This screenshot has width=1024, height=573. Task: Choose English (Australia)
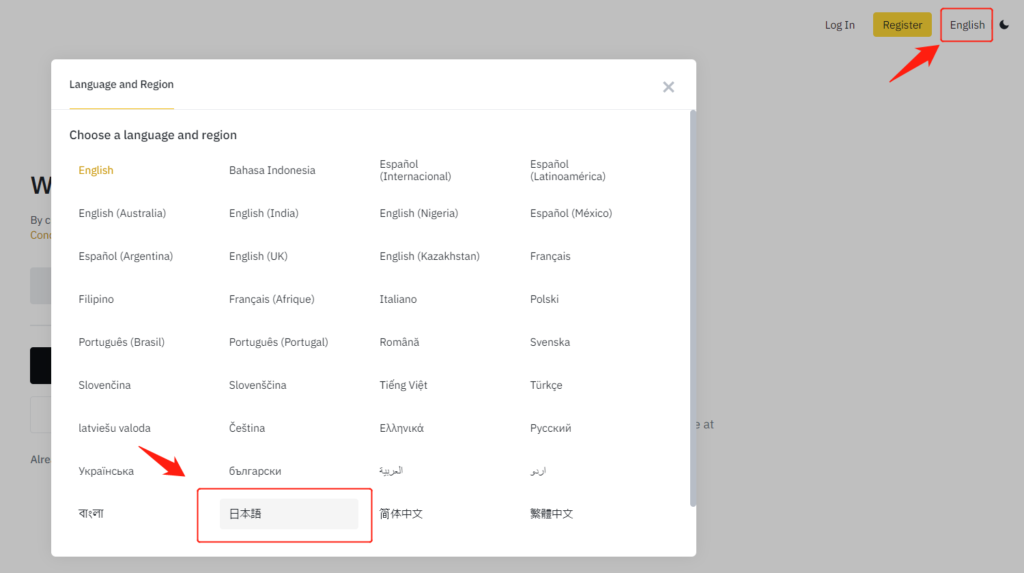click(x=122, y=213)
